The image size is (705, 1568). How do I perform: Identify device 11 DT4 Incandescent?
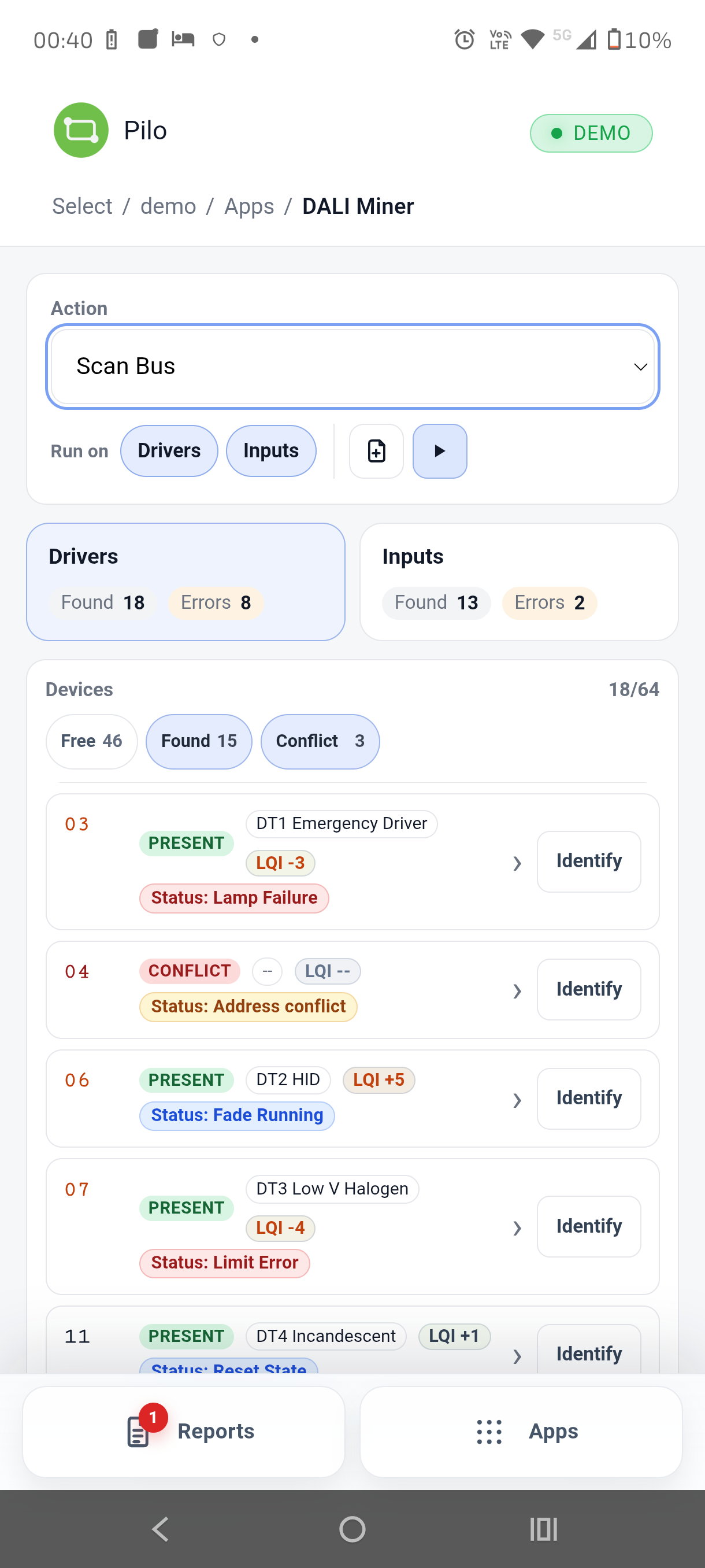click(589, 1349)
